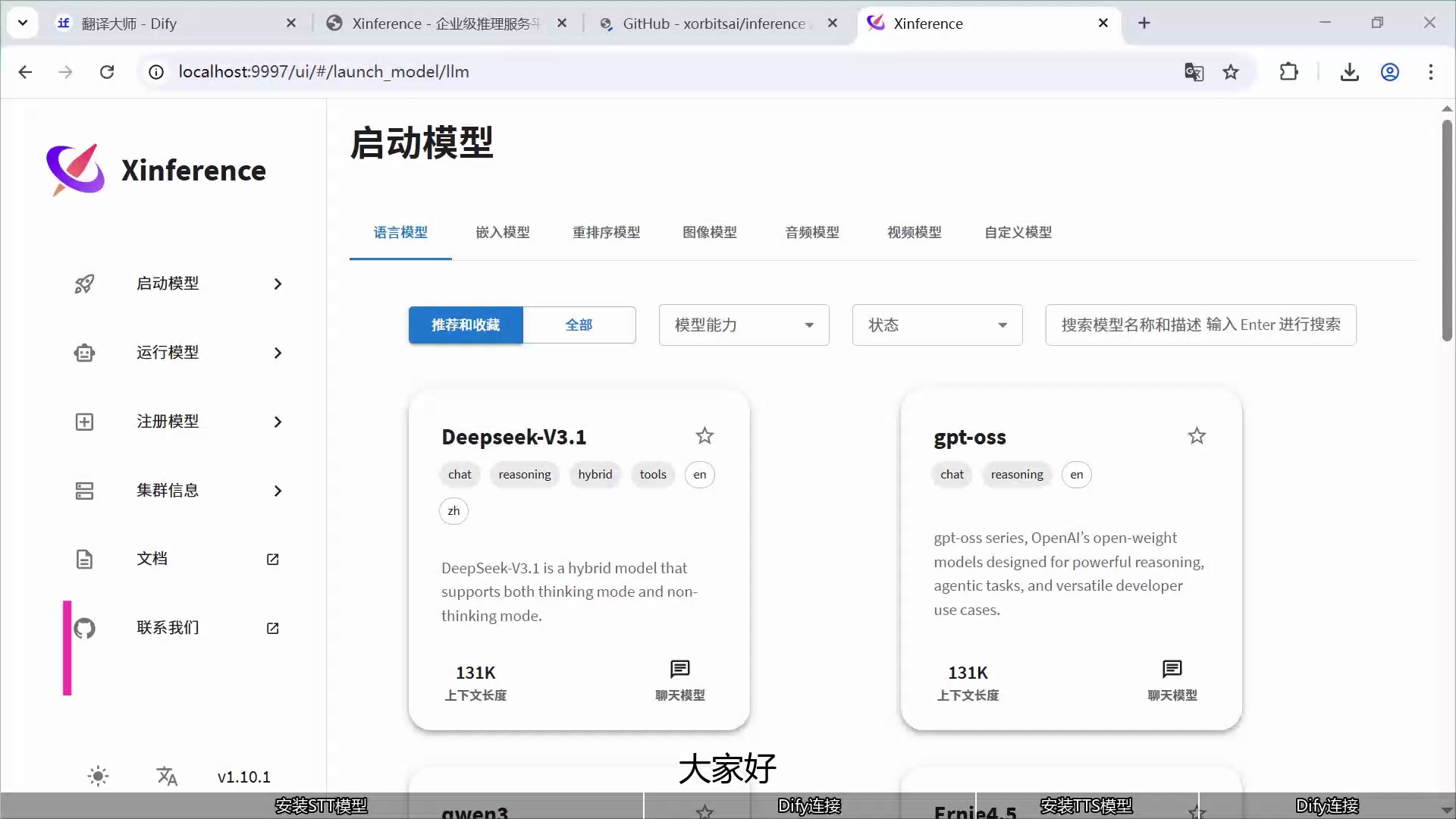Switch to the 重排序模型 tab
Image resolution: width=1456 pixels, height=819 pixels.
[x=606, y=232]
